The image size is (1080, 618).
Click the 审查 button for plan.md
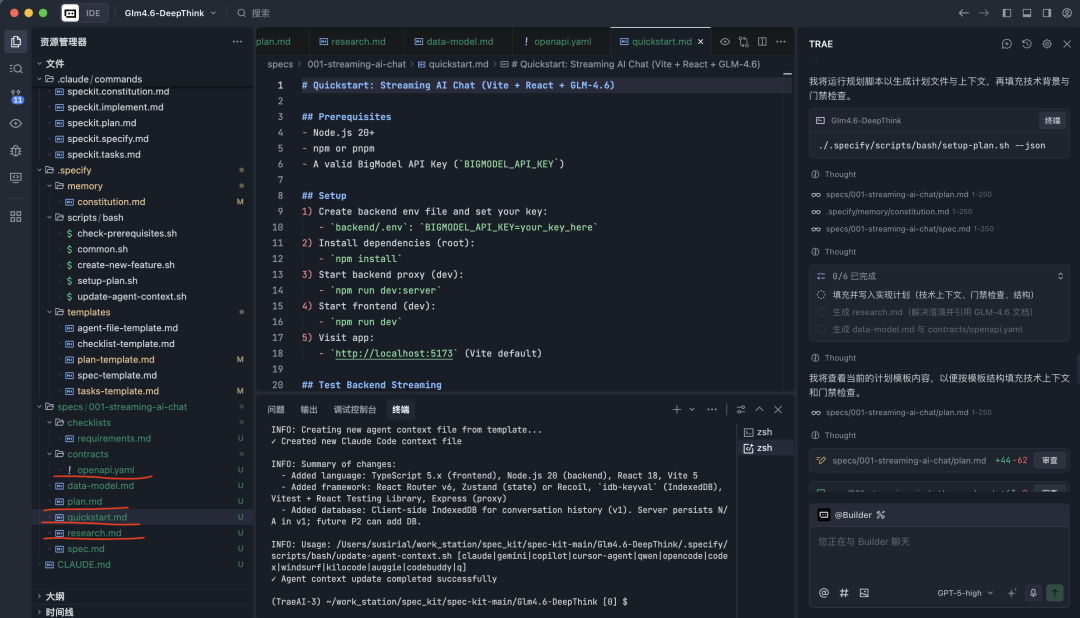tap(1049, 460)
